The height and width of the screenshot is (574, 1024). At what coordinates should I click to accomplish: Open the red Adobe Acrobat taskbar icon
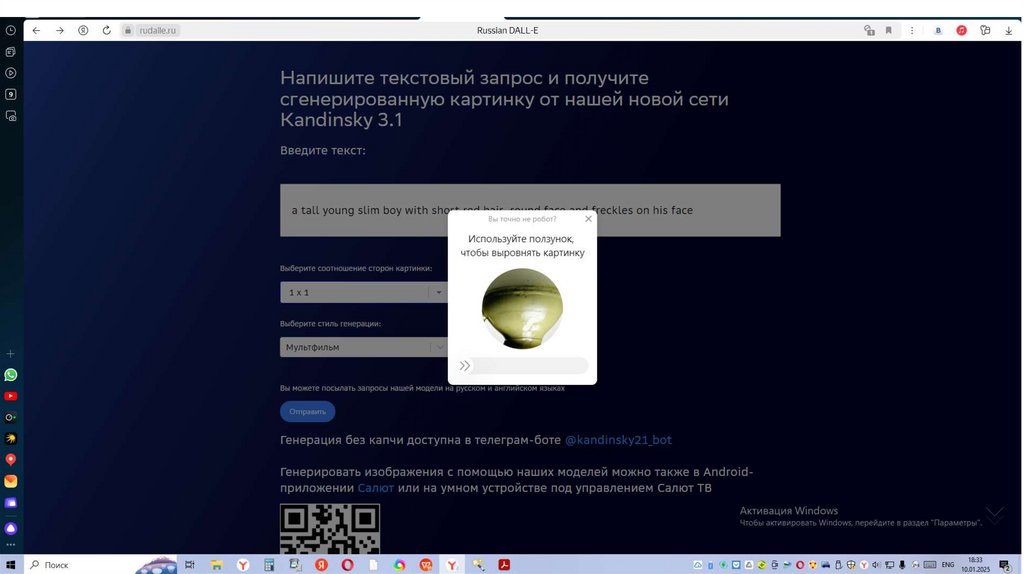[x=504, y=565]
